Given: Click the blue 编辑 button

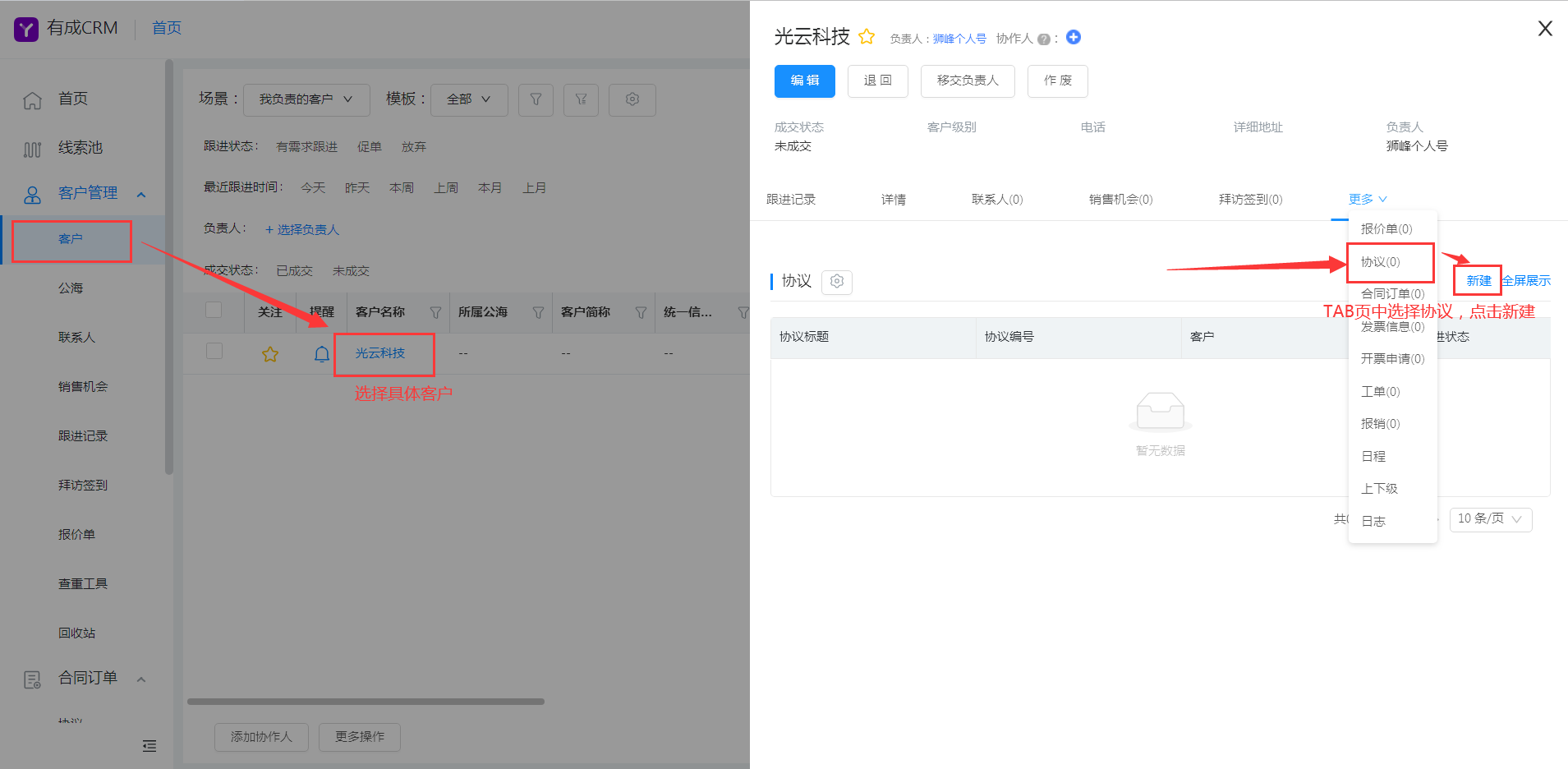Looking at the screenshot, I should [x=805, y=81].
